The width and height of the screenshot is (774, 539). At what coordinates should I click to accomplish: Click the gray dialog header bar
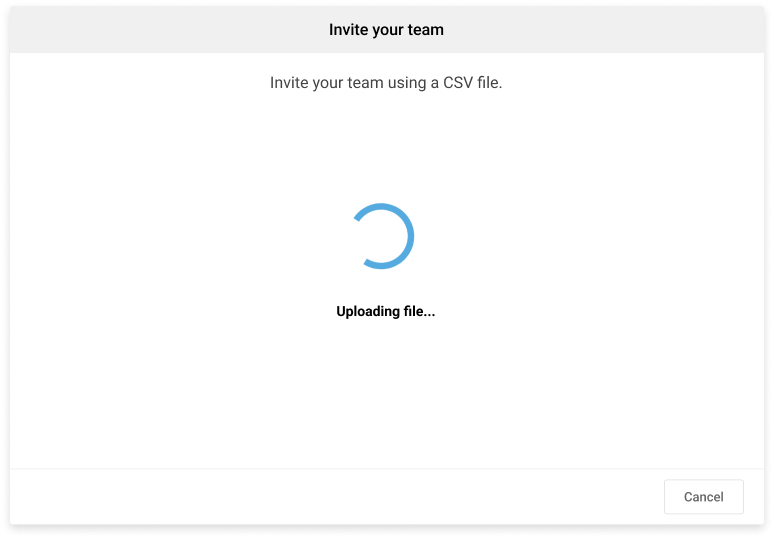pos(387,30)
